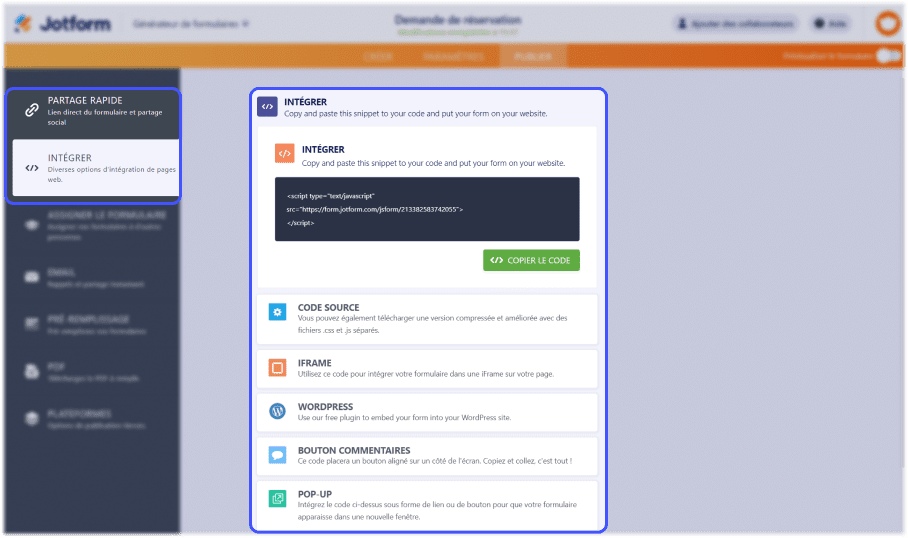Click the Email envelope icon in sidebar
908x538 pixels.
pos(32,277)
